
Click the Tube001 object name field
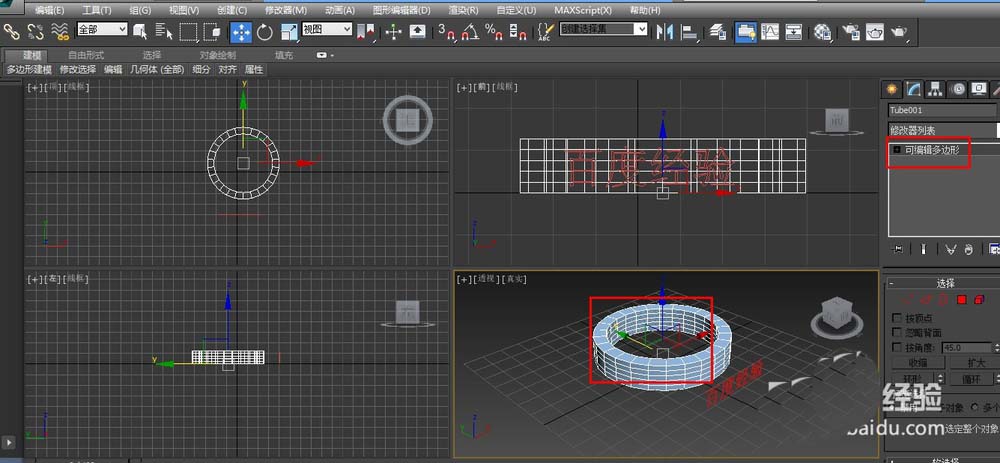[x=943, y=110]
